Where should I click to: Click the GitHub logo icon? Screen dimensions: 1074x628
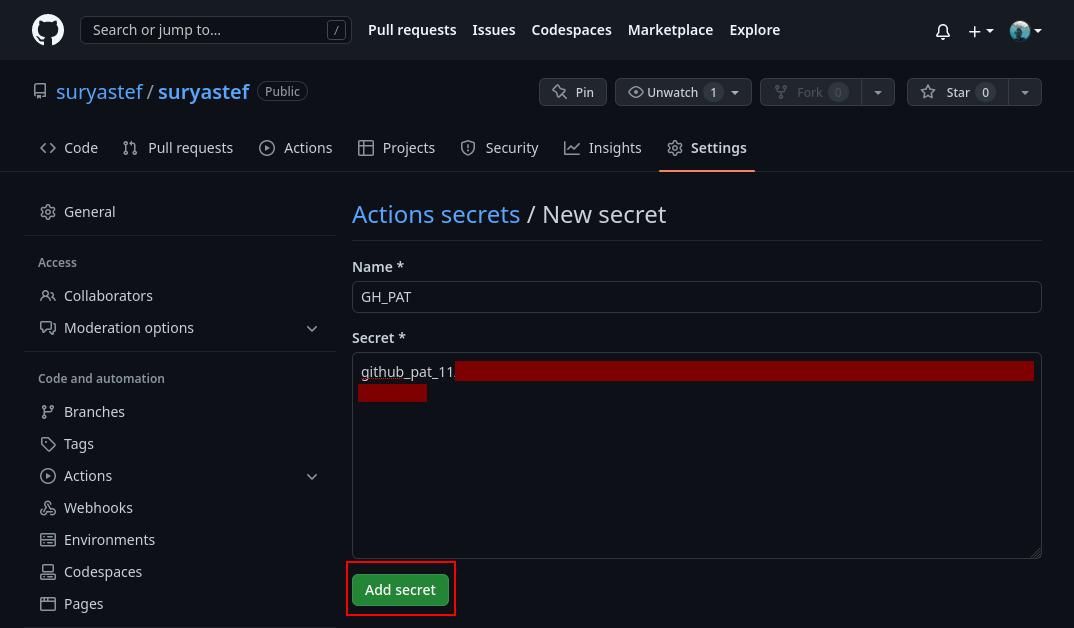tap(48, 30)
